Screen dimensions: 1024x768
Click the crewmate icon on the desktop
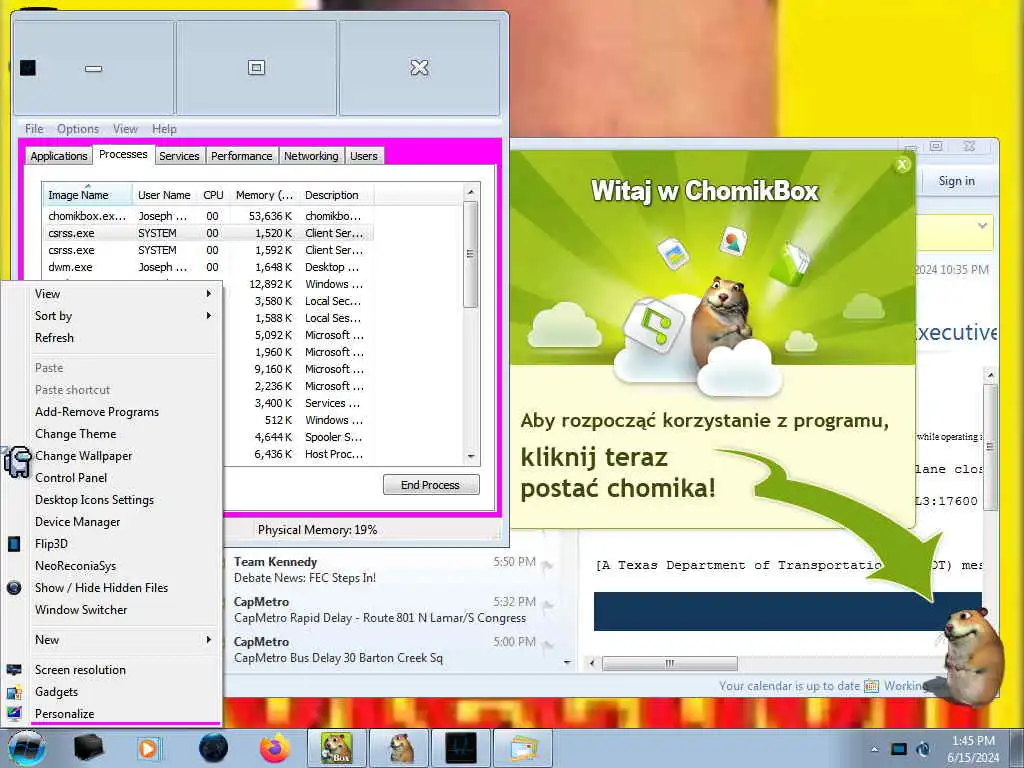[x=18, y=462]
